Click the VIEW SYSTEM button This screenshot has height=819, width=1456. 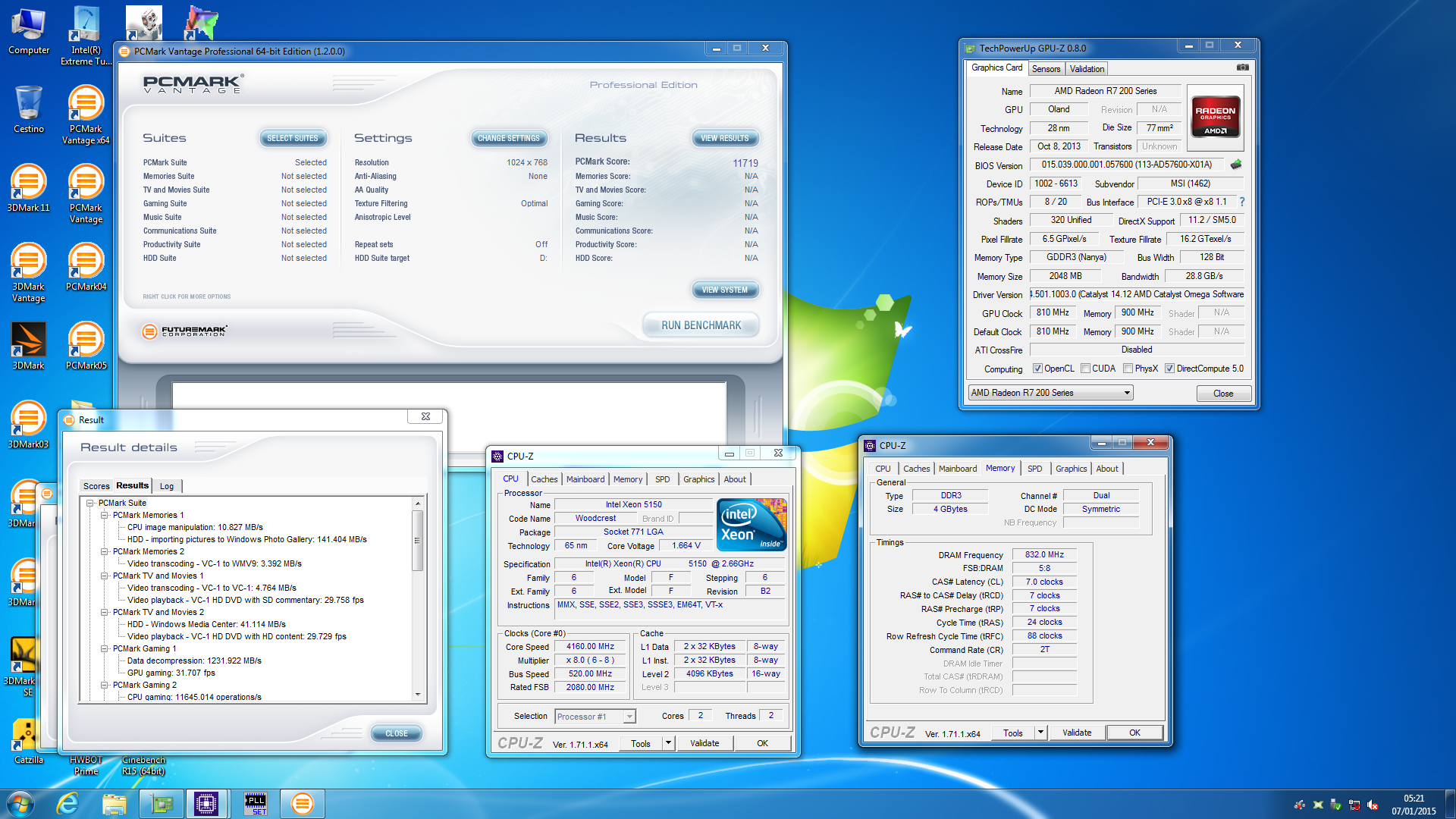[725, 290]
